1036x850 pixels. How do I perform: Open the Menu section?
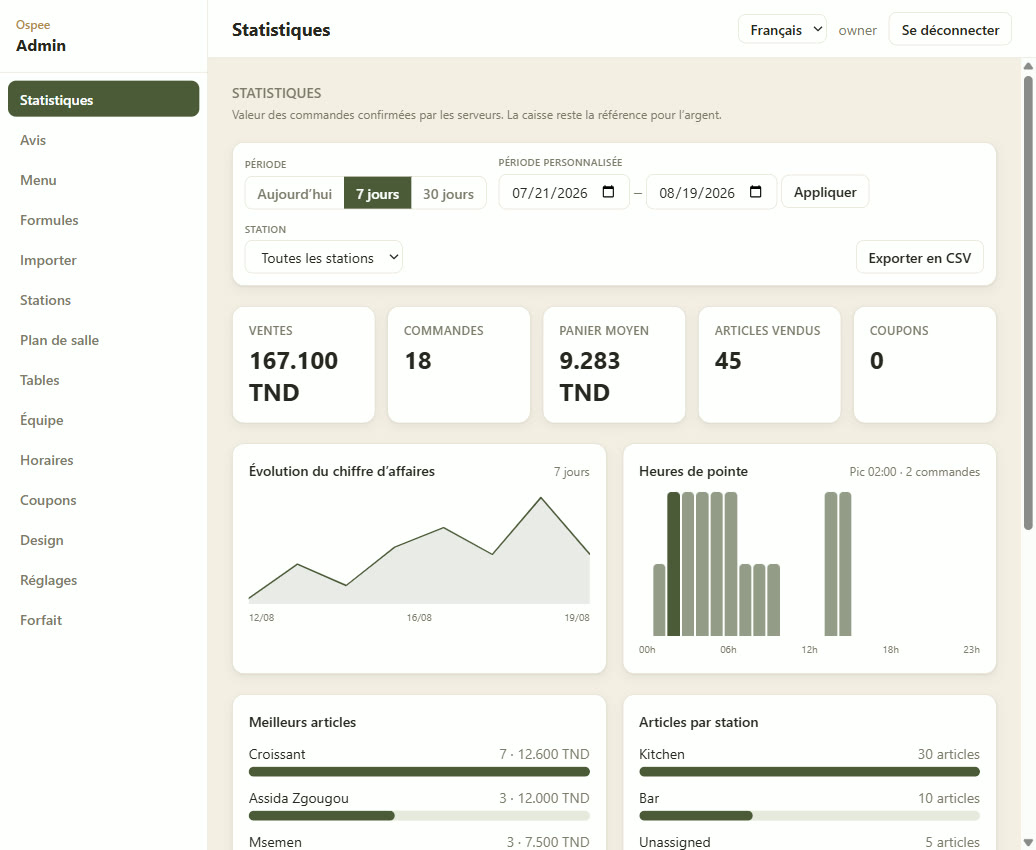point(104,180)
